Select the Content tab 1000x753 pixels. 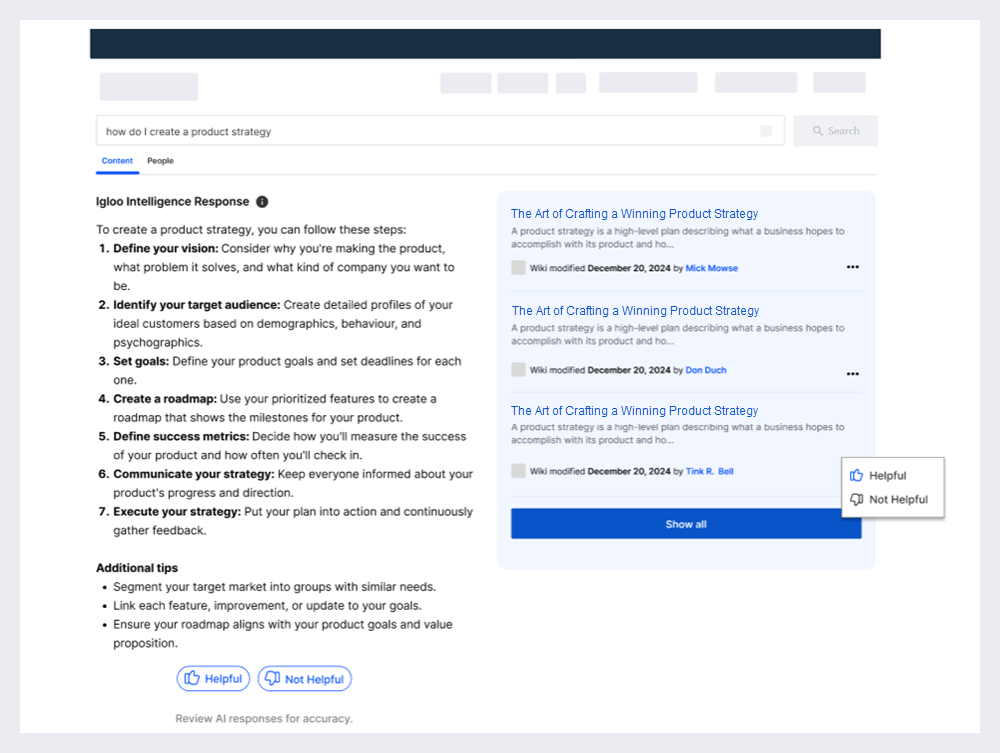click(x=117, y=161)
